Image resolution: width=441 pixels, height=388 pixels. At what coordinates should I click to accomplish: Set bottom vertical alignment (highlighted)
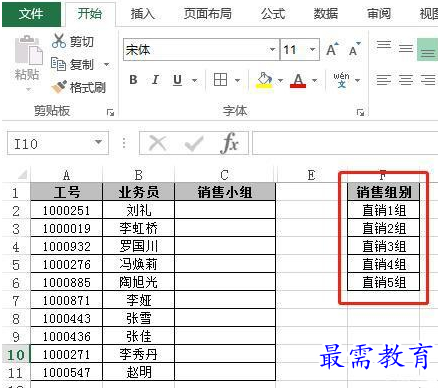point(428,49)
